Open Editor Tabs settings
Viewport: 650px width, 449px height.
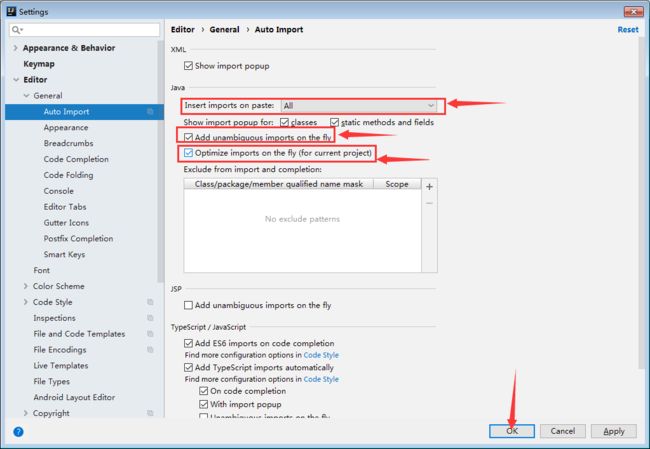pos(65,207)
